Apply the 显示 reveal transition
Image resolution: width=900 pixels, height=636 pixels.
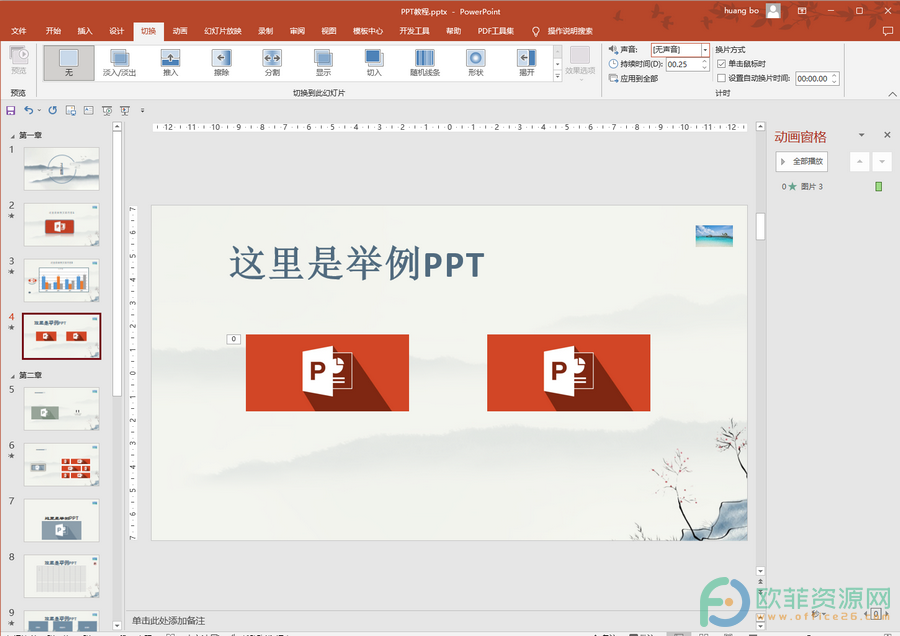pos(323,63)
